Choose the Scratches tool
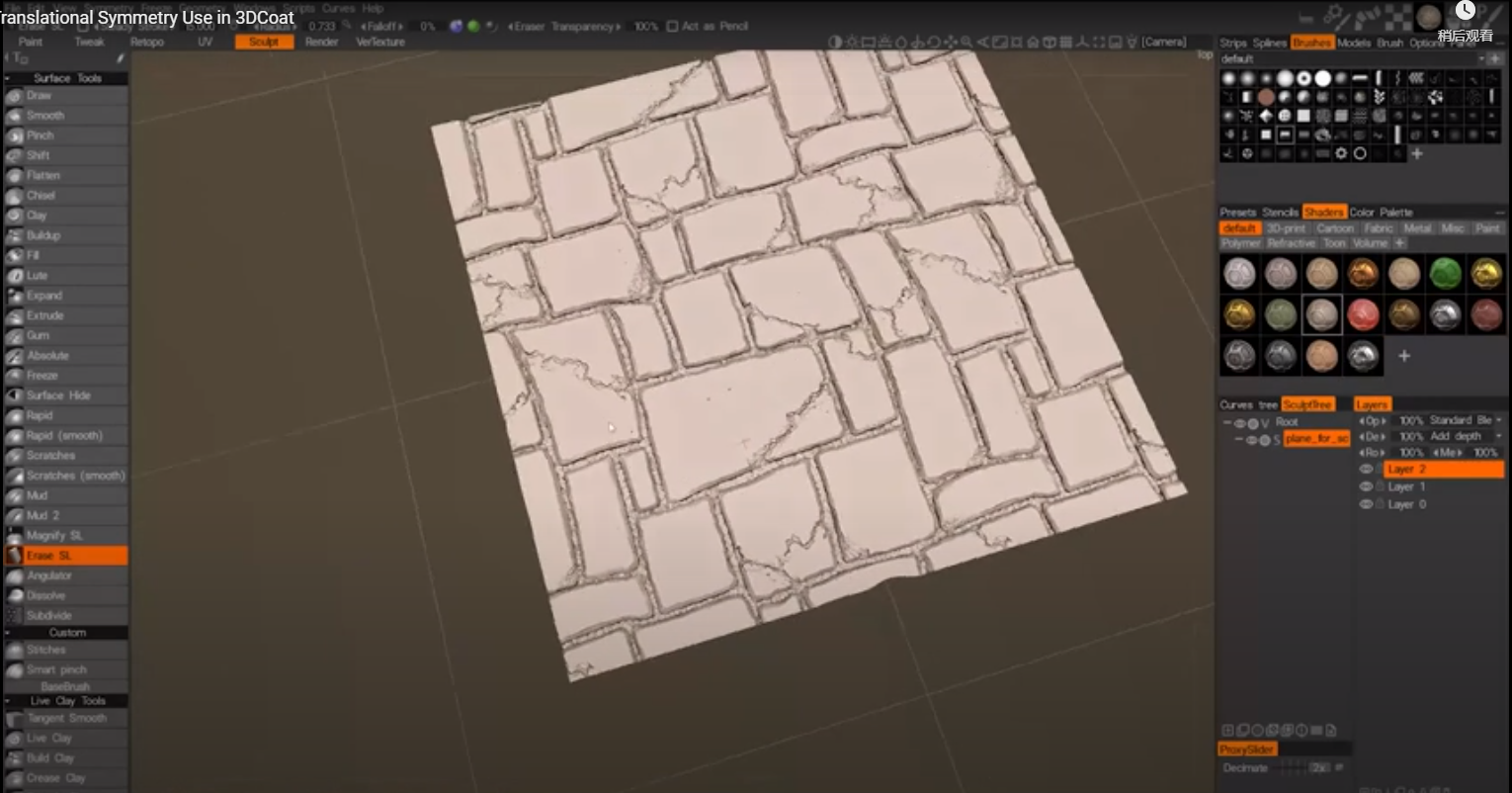The height and width of the screenshot is (793, 1512). click(x=65, y=456)
